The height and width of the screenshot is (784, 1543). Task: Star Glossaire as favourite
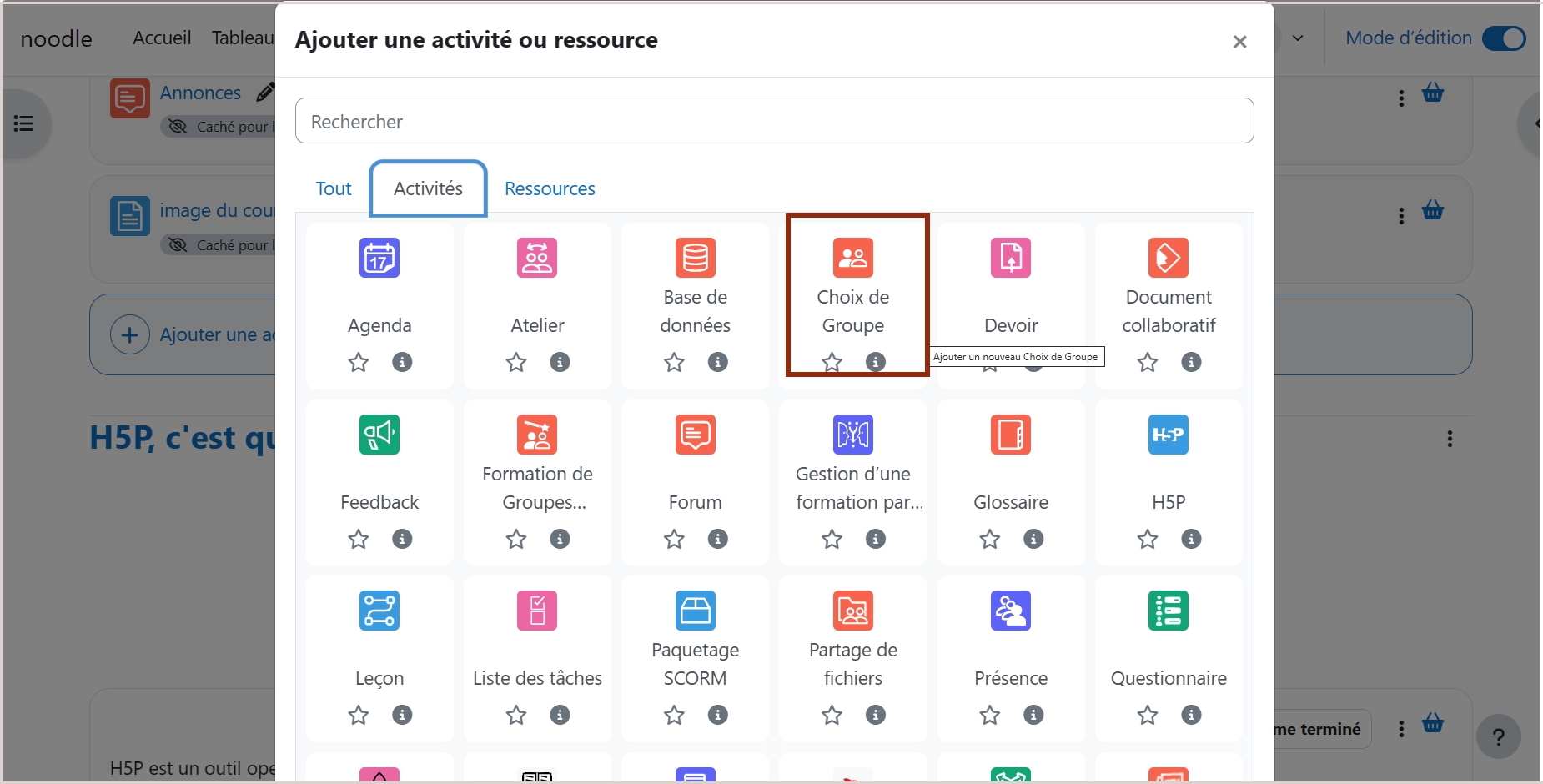(x=990, y=539)
